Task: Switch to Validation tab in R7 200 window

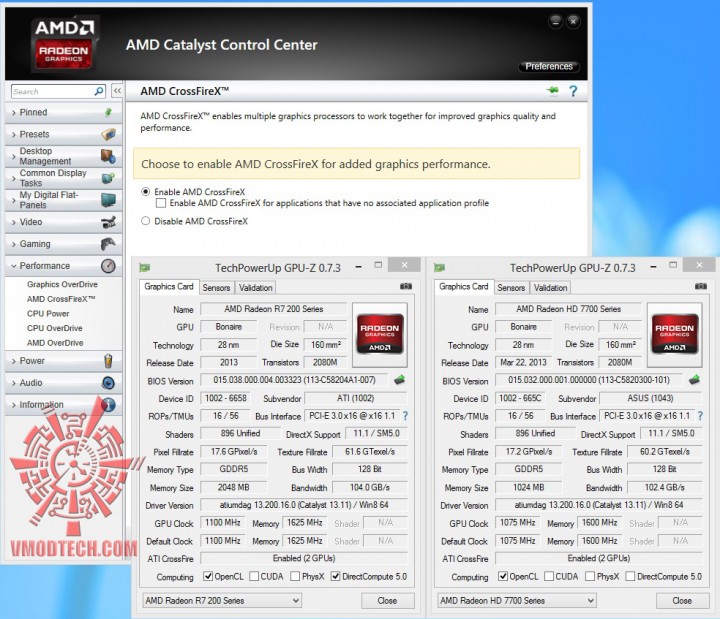Action: tap(256, 288)
